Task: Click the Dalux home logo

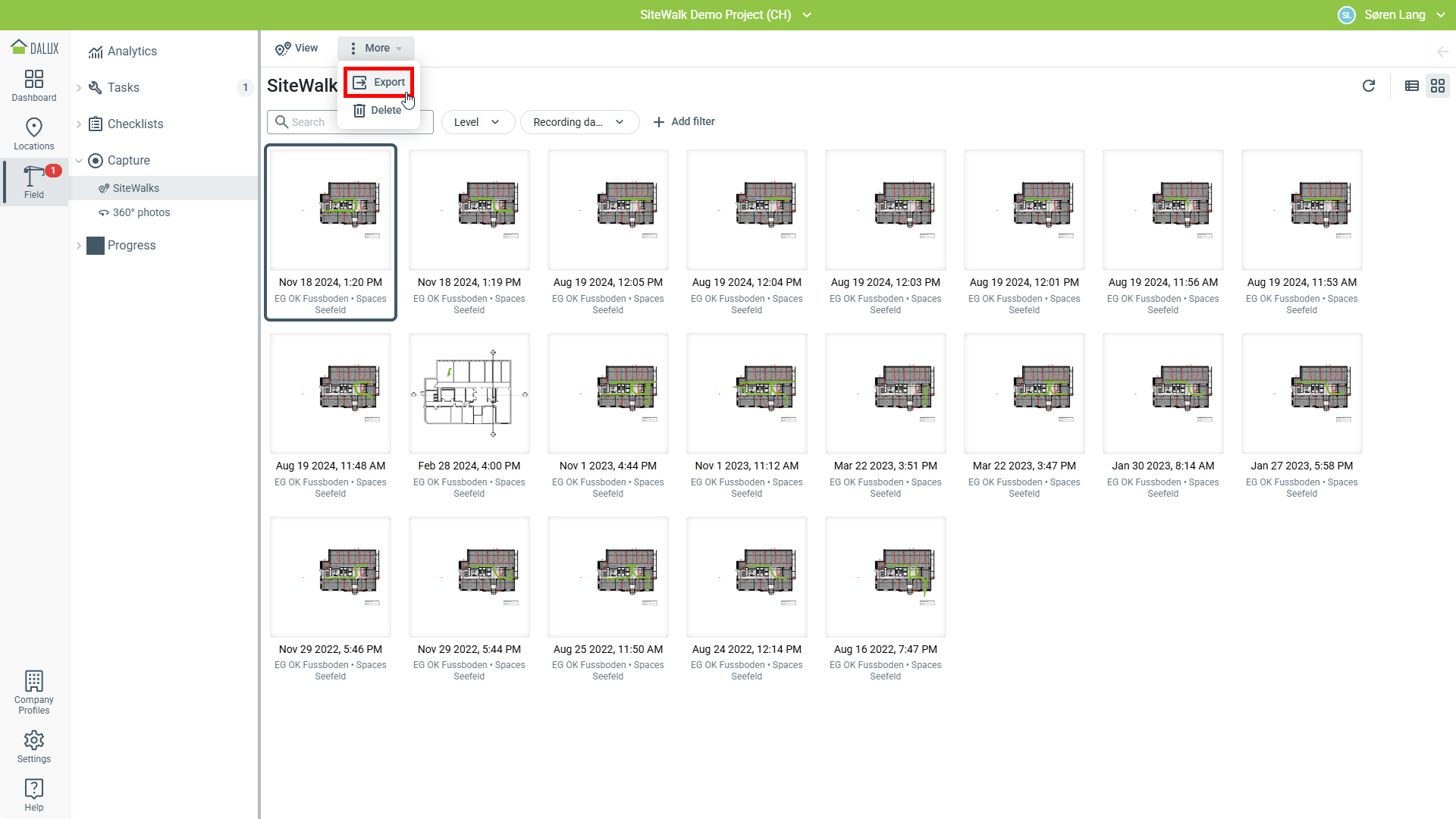Action: (x=34, y=48)
